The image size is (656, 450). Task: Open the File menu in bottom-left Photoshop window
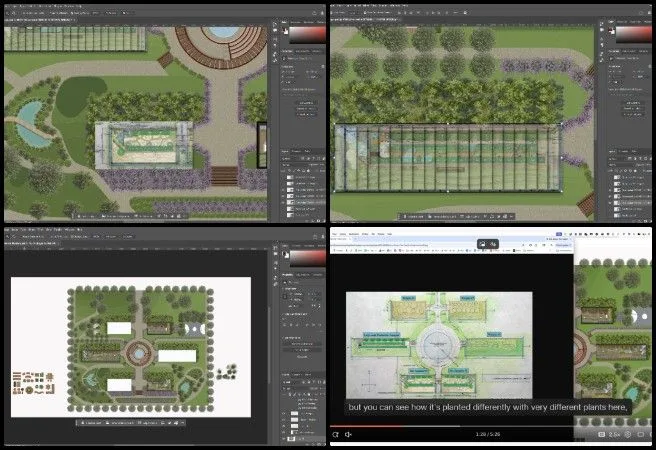coord(9,230)
